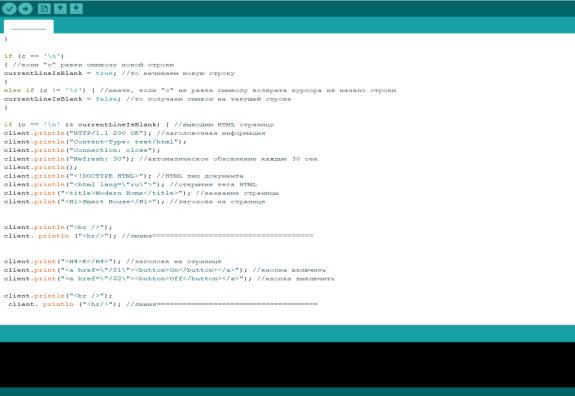The width and height of the screenshot is (575, 396).
Task: Click the Verify checkmark icon
Action: tap(9, 8)
